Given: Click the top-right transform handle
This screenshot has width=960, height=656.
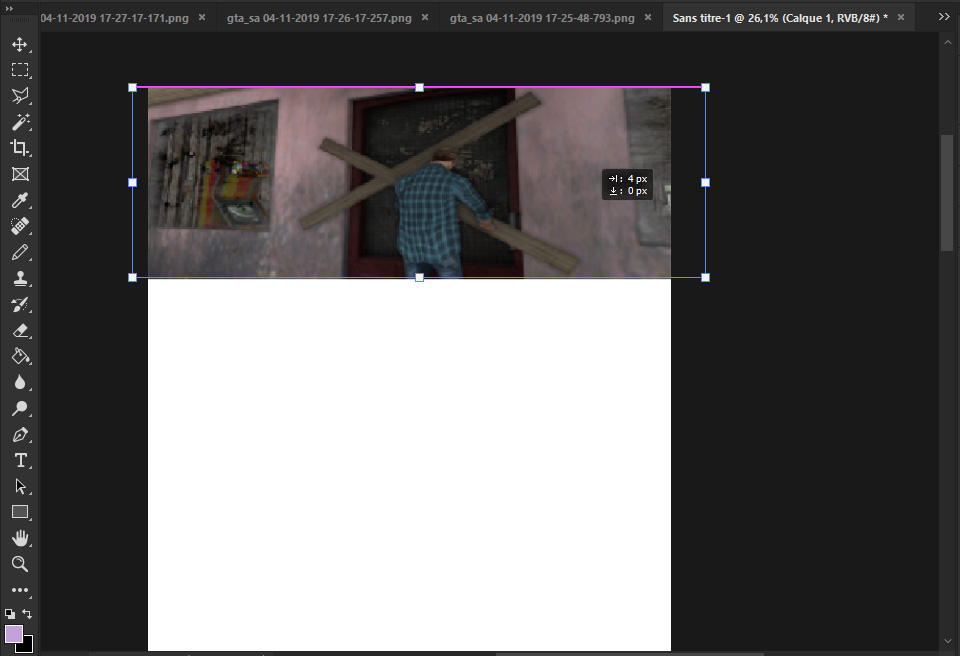Looking at the screenshot, I should coord(705,88).
